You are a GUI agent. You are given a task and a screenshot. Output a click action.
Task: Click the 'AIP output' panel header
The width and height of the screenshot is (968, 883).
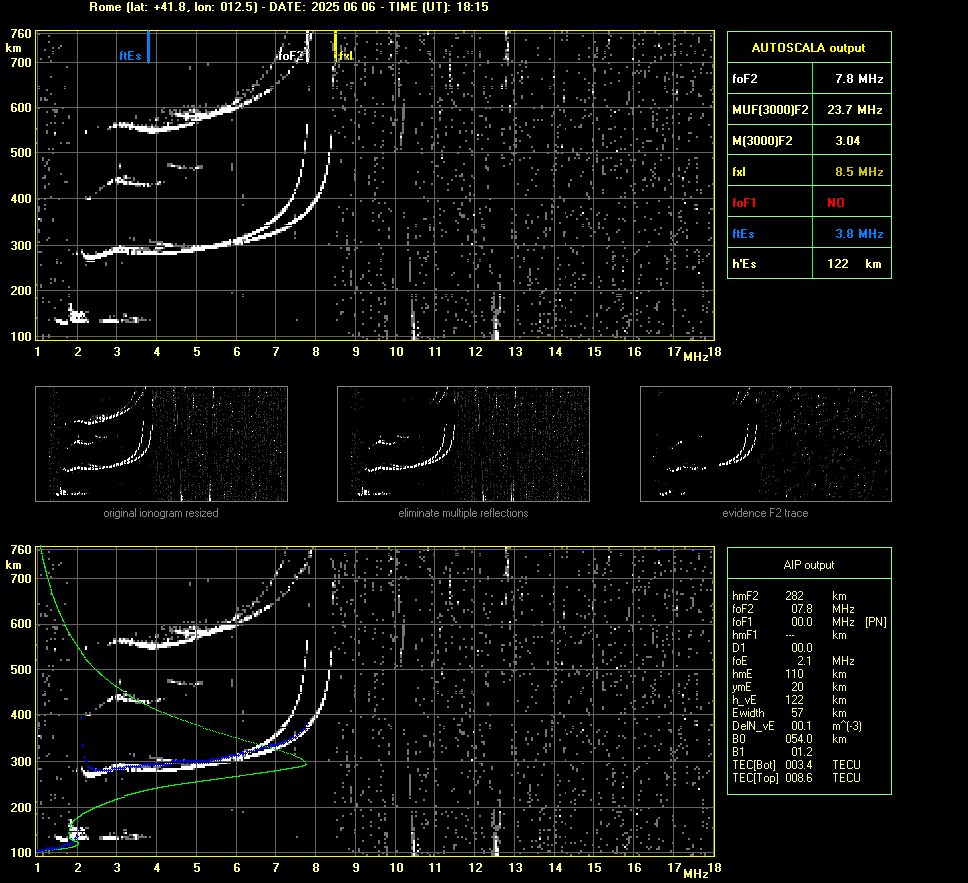coord(809,565)
